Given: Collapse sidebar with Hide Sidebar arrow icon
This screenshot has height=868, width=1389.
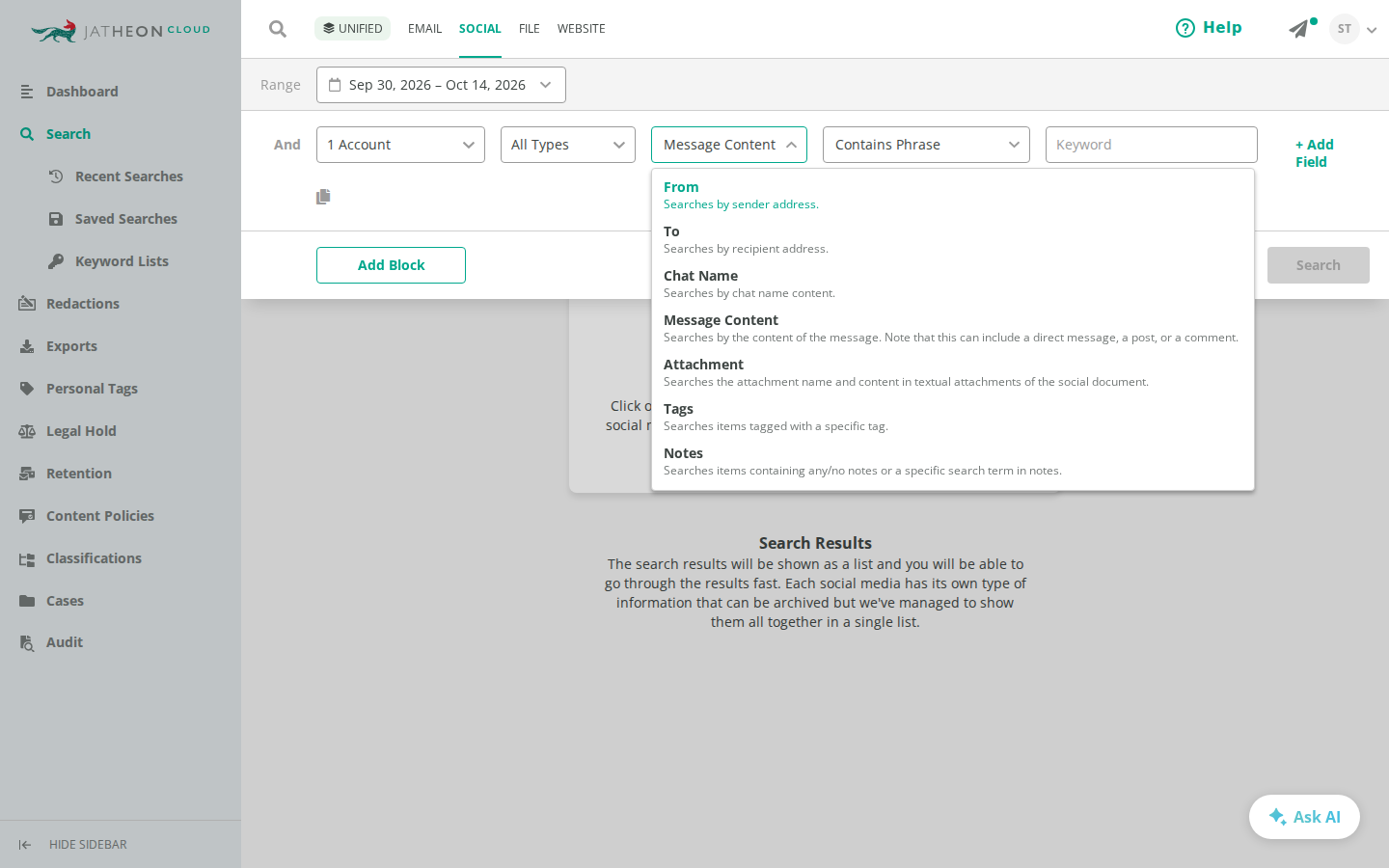Looking at the screenshot, I should (x=25, y=845).
